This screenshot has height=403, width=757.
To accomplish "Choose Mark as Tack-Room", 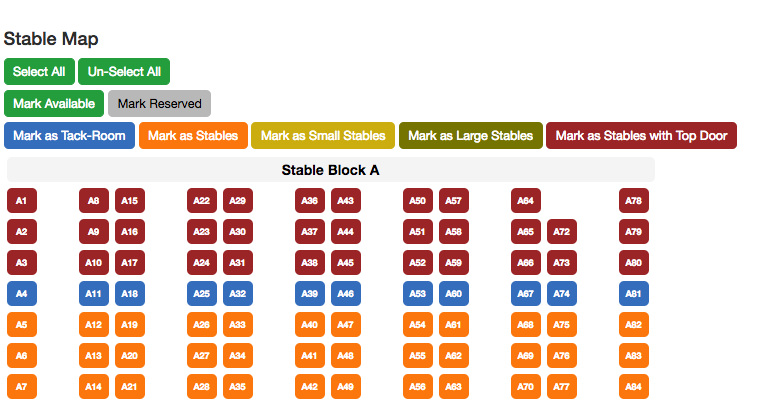I will coord(69,136).
